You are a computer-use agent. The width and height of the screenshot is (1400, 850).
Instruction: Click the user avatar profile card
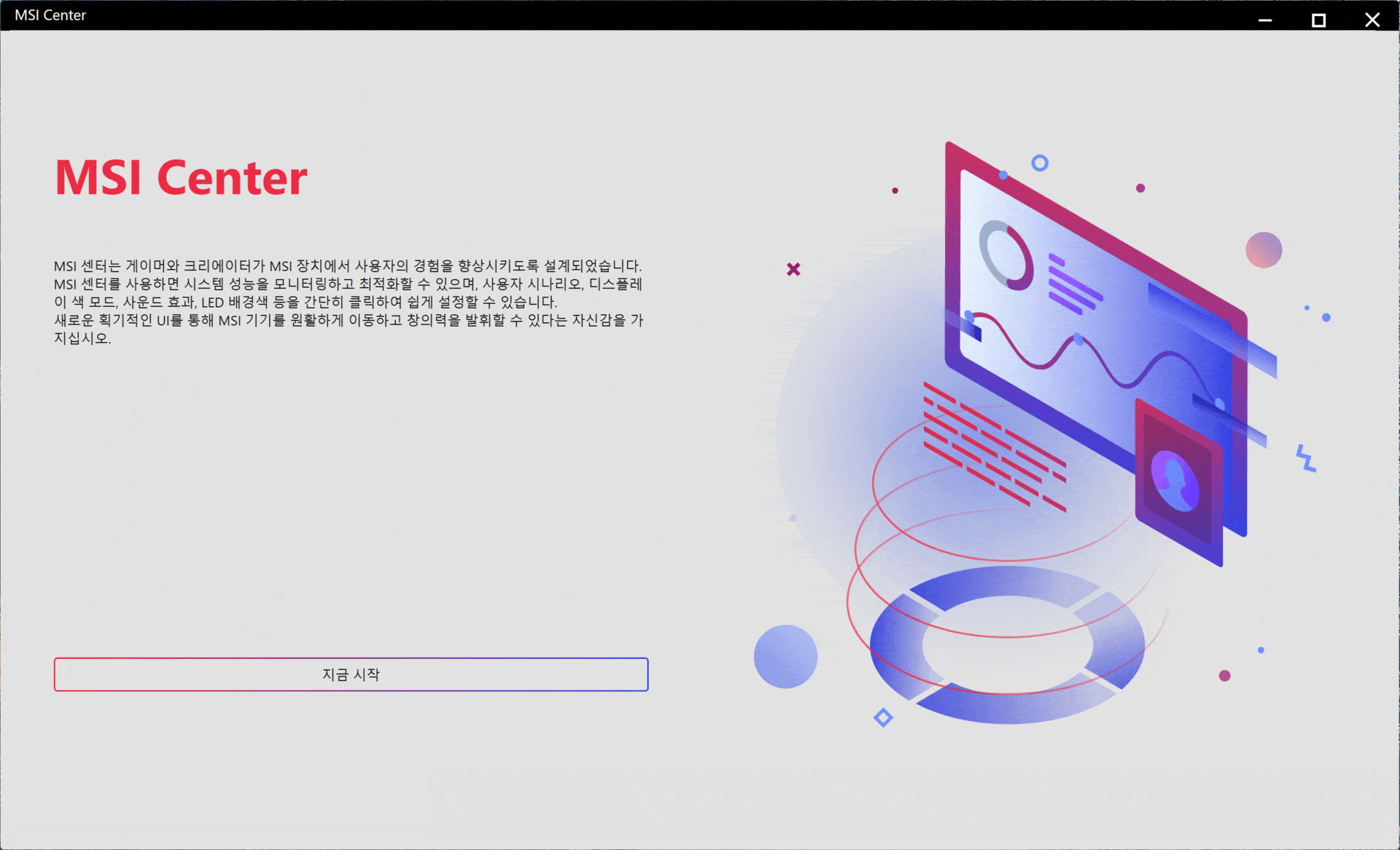pyautogui.click(x=1176, y=480)
